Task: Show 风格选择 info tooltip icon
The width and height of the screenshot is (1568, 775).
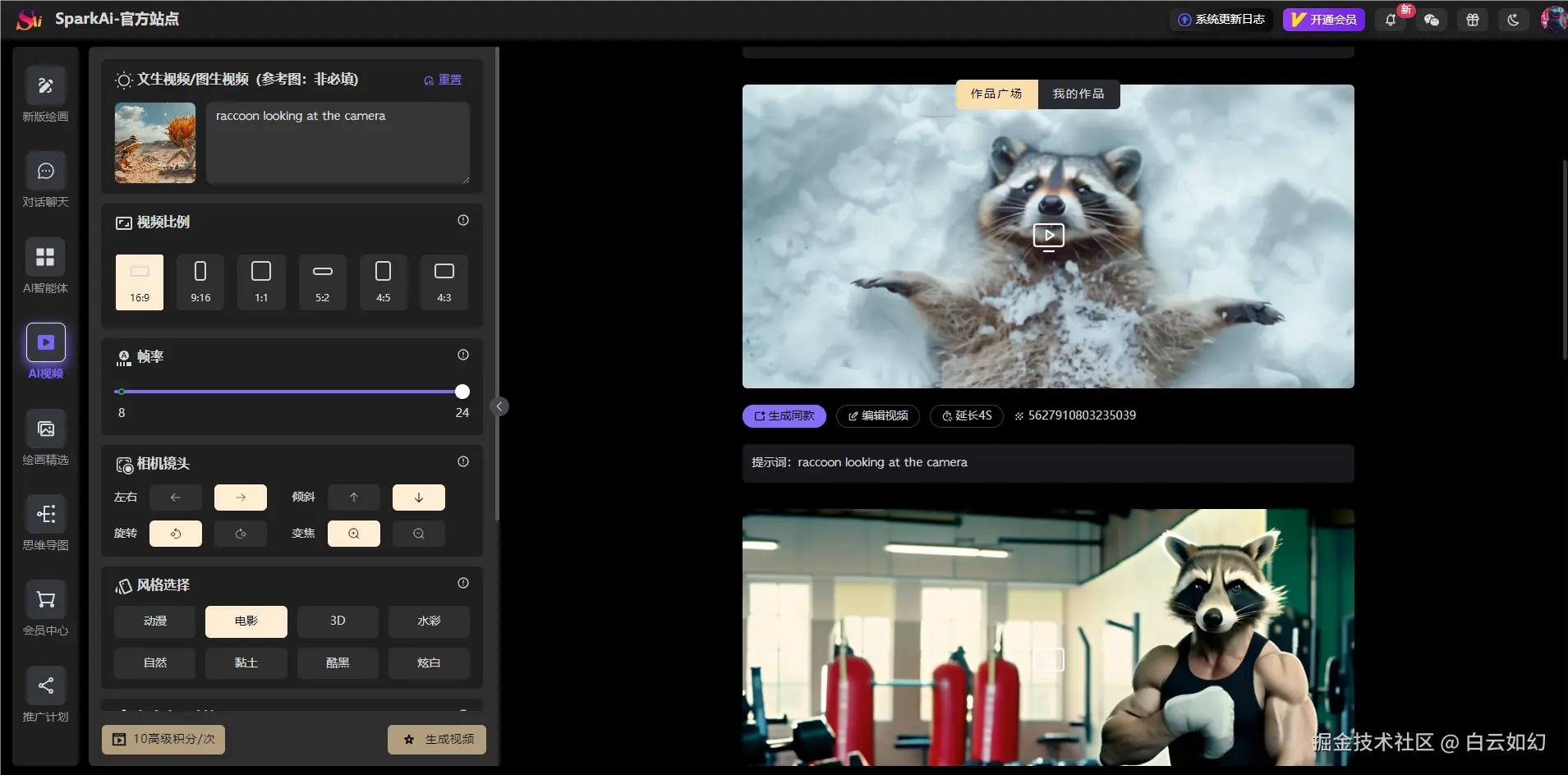Action: (463, 583)
